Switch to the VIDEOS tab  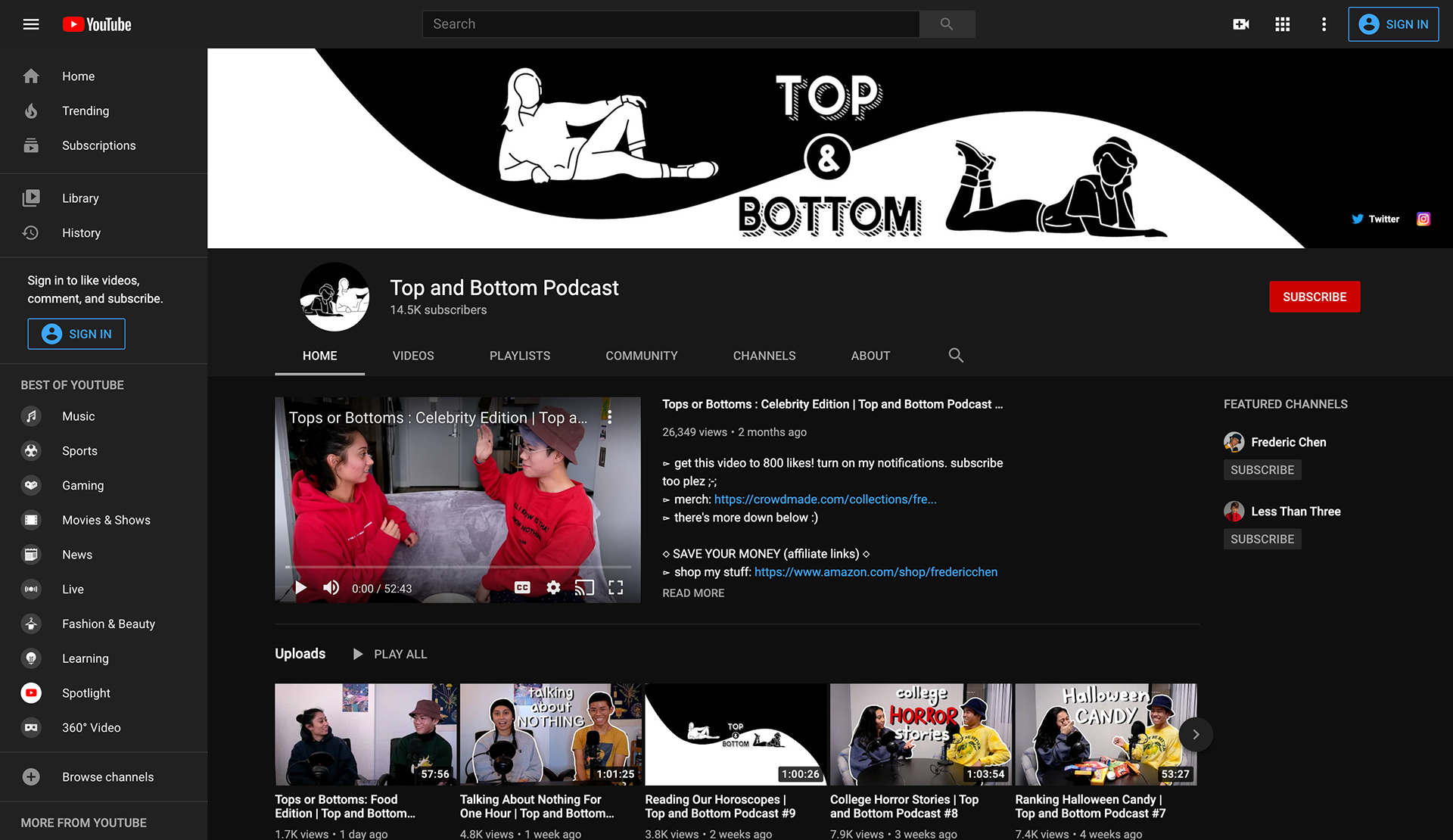413,356
